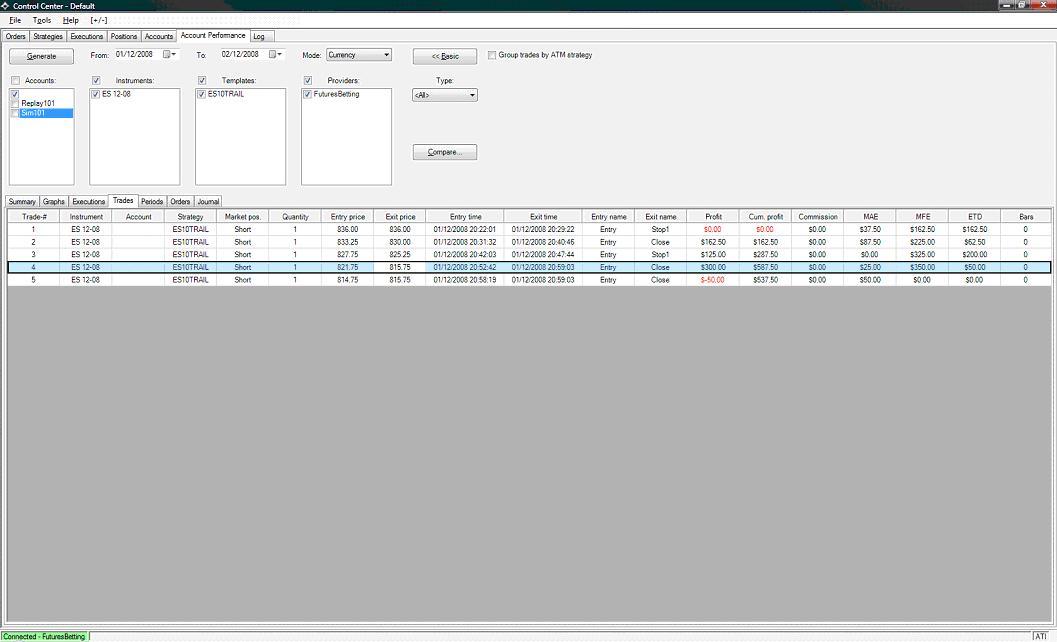
Task: Switch to the top Executions tab
Action: (x=87, y=36)
